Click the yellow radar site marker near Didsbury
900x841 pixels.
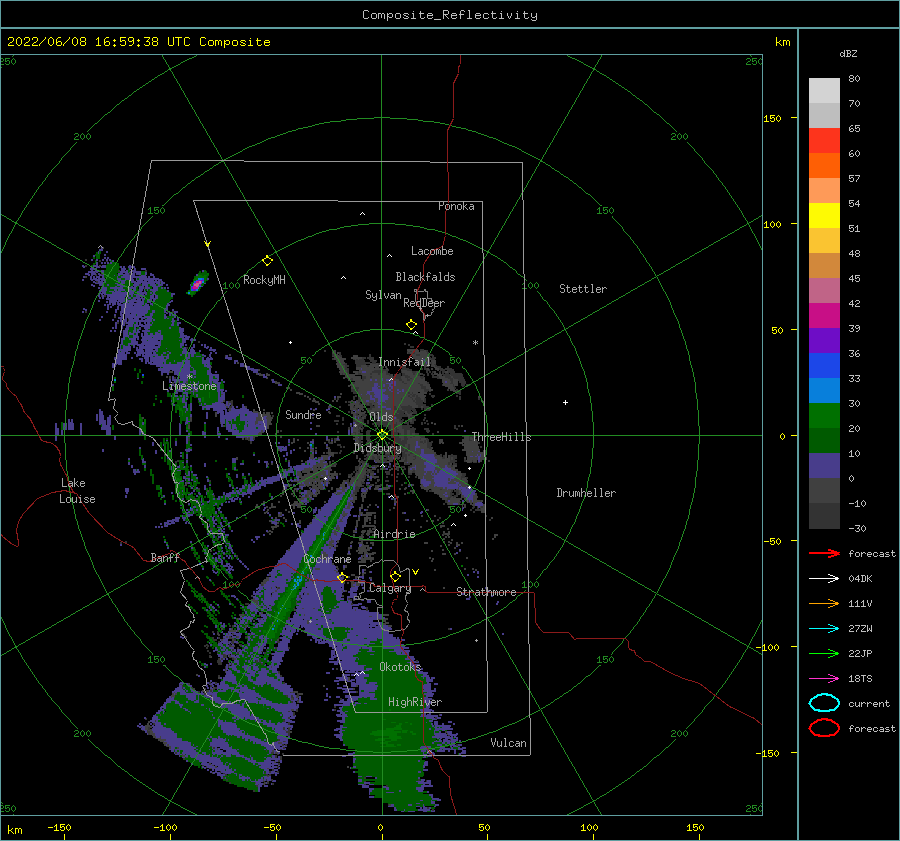382,435
